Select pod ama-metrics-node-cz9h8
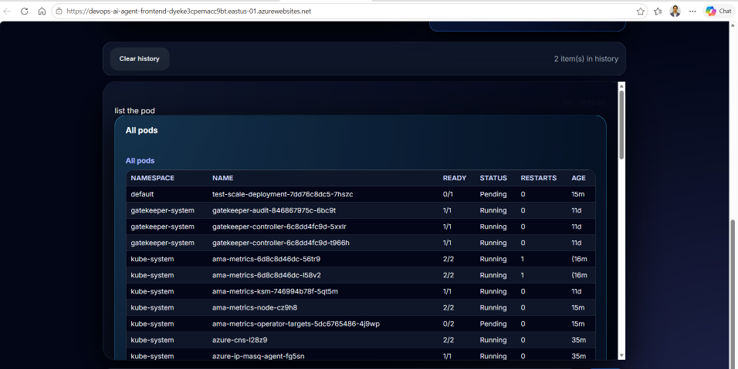This screenshot has height=369, width=738. (x=255, y=307)
